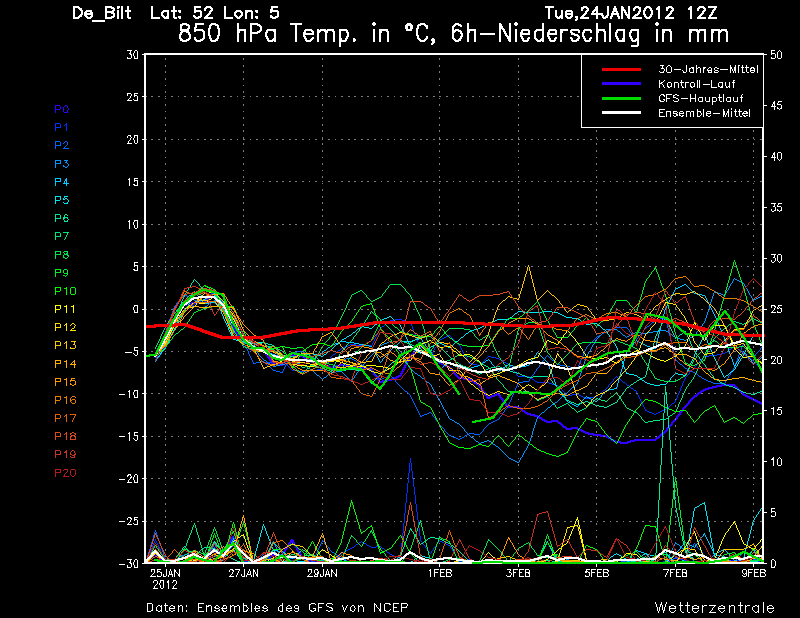800x618 pixels.
Task: Click the Lat: 52 Lon: 5 text
Action: click(x=215, y=13)
